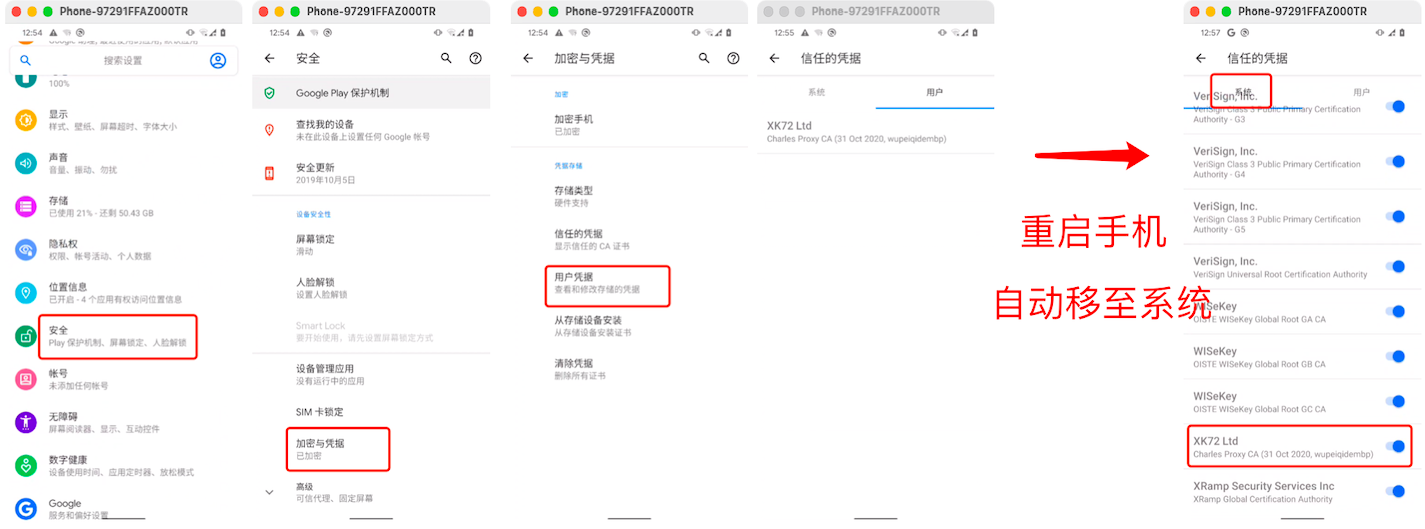Open the help icon in 加密与凭据 header
This screenshot has height=529, width=1425.
coord(734,58)
